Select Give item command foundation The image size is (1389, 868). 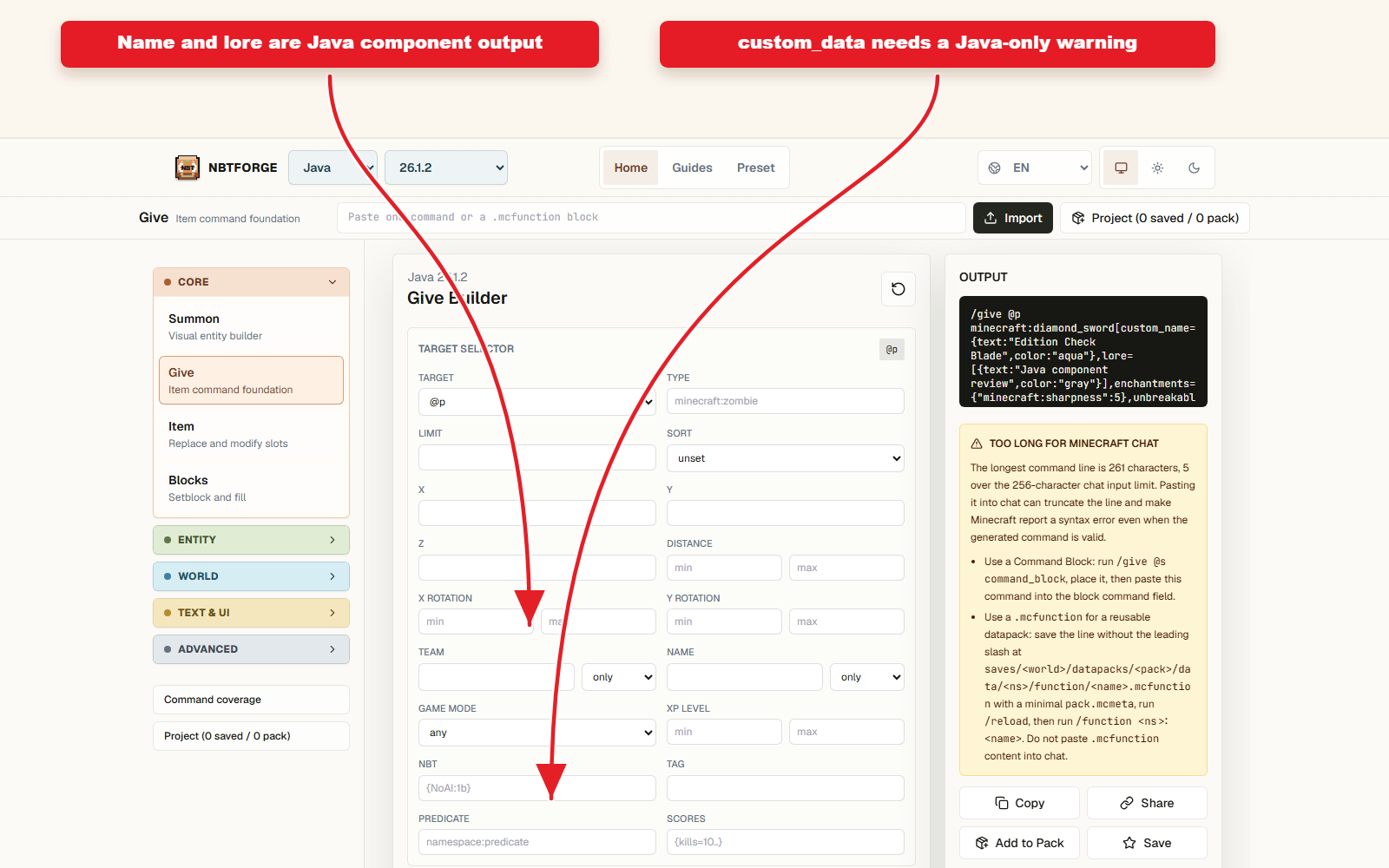251,380
